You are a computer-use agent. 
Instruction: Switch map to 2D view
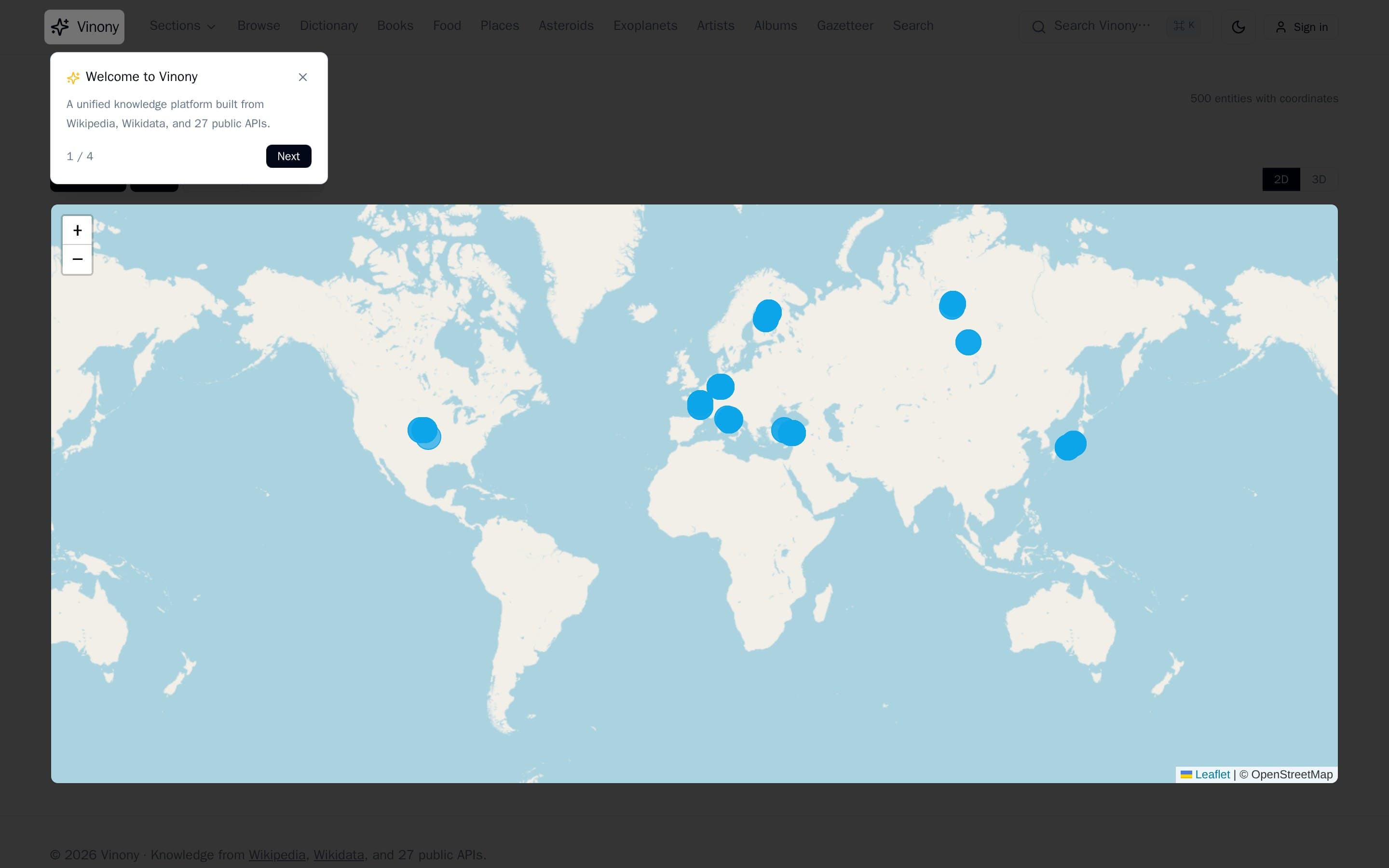pyautogui.click(x=1280, y=180)
